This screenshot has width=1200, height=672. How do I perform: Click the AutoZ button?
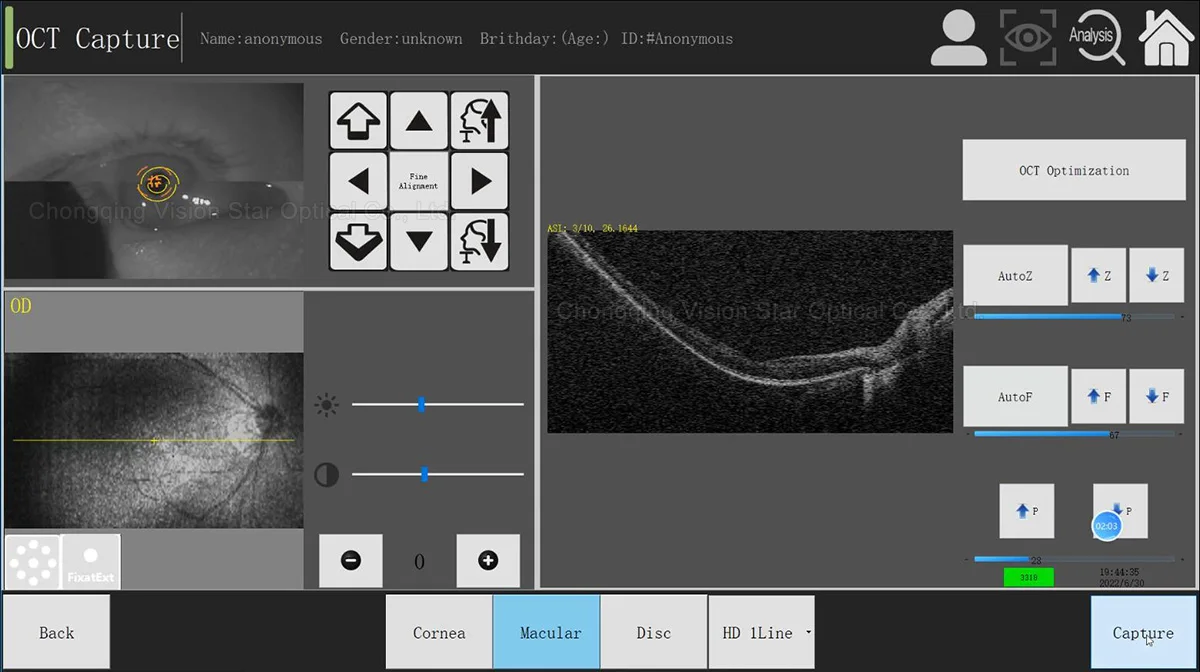point(1015,276)
